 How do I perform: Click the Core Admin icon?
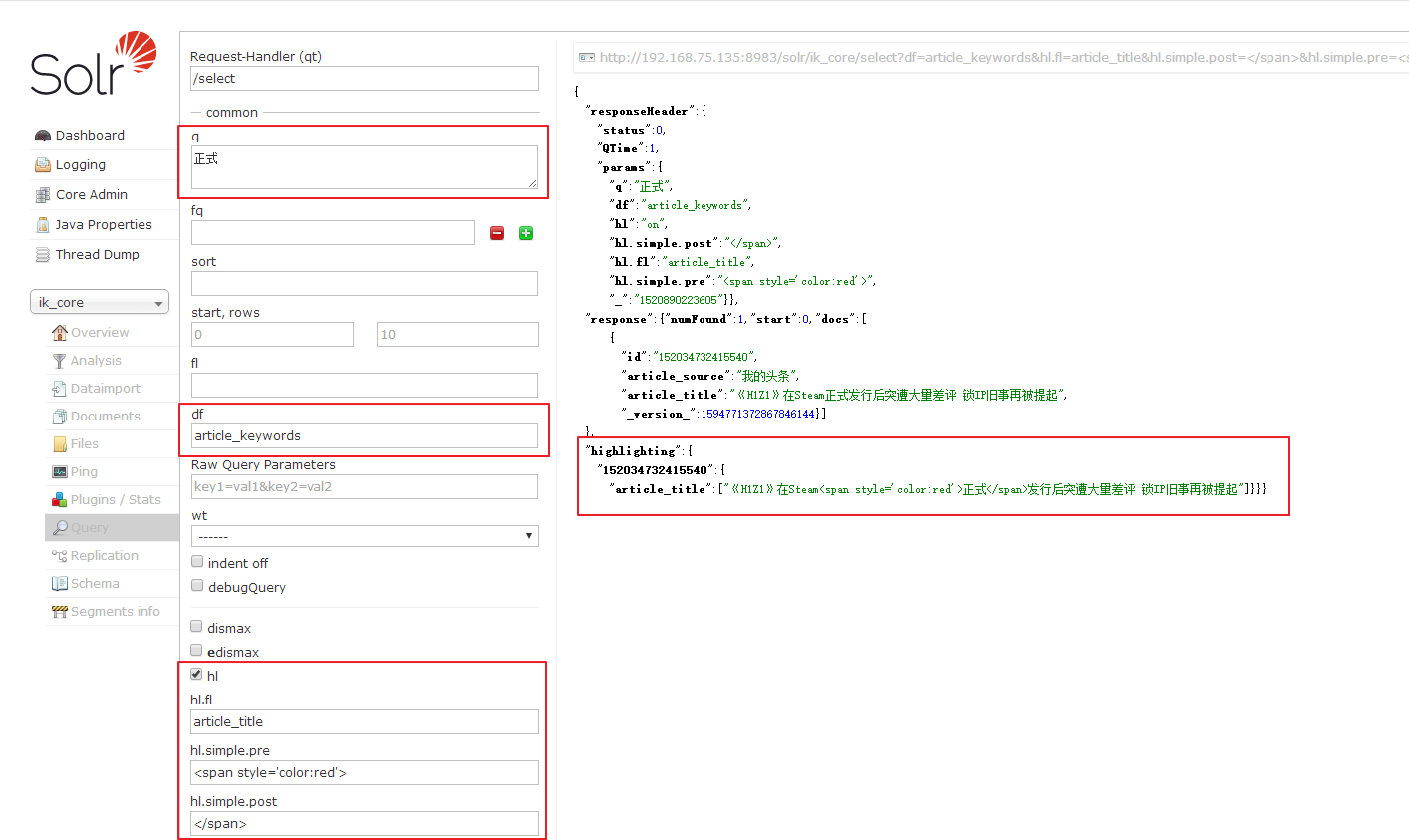point(42,195)
